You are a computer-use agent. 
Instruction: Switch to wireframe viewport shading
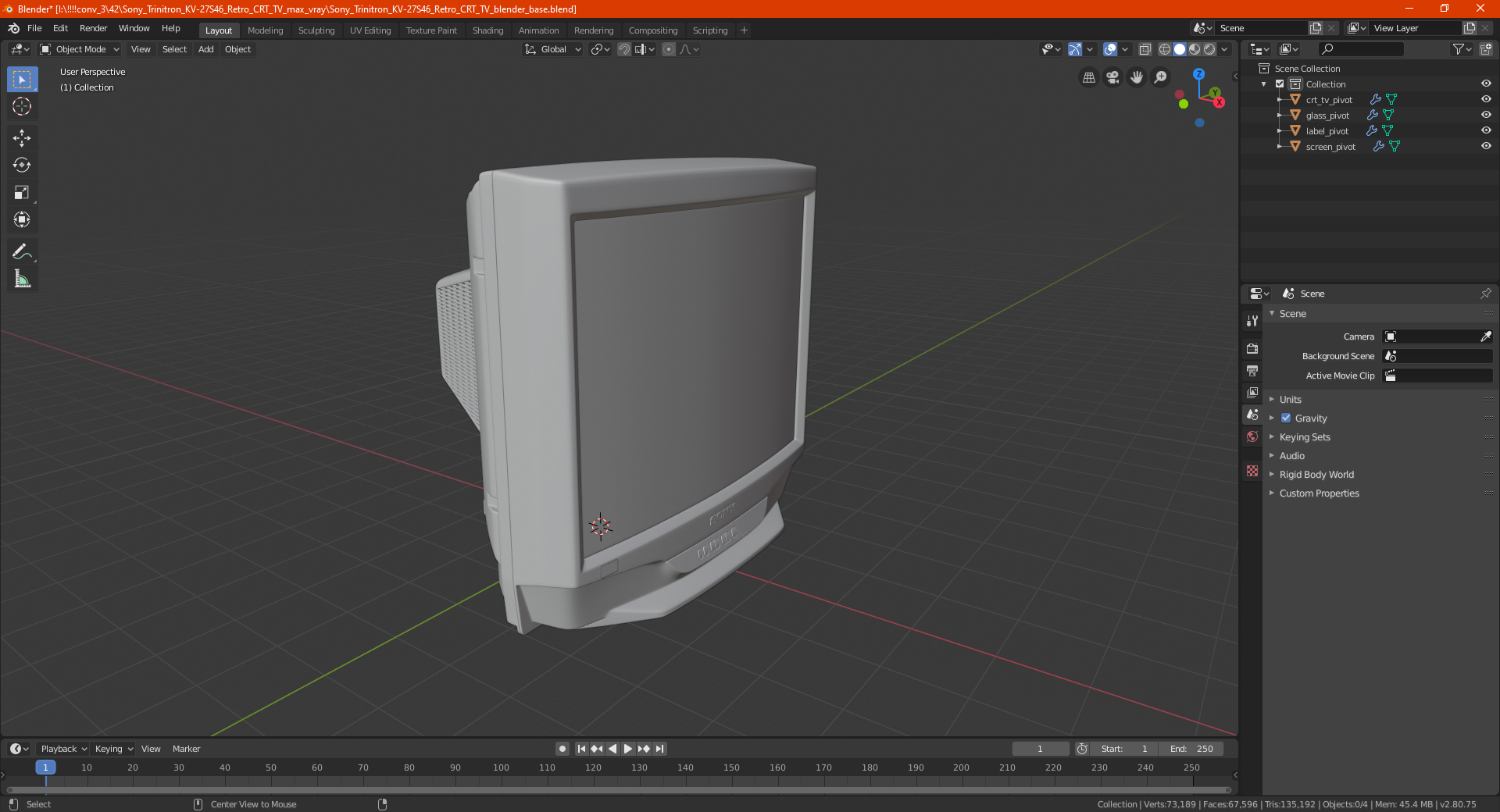click(1165, 49)
